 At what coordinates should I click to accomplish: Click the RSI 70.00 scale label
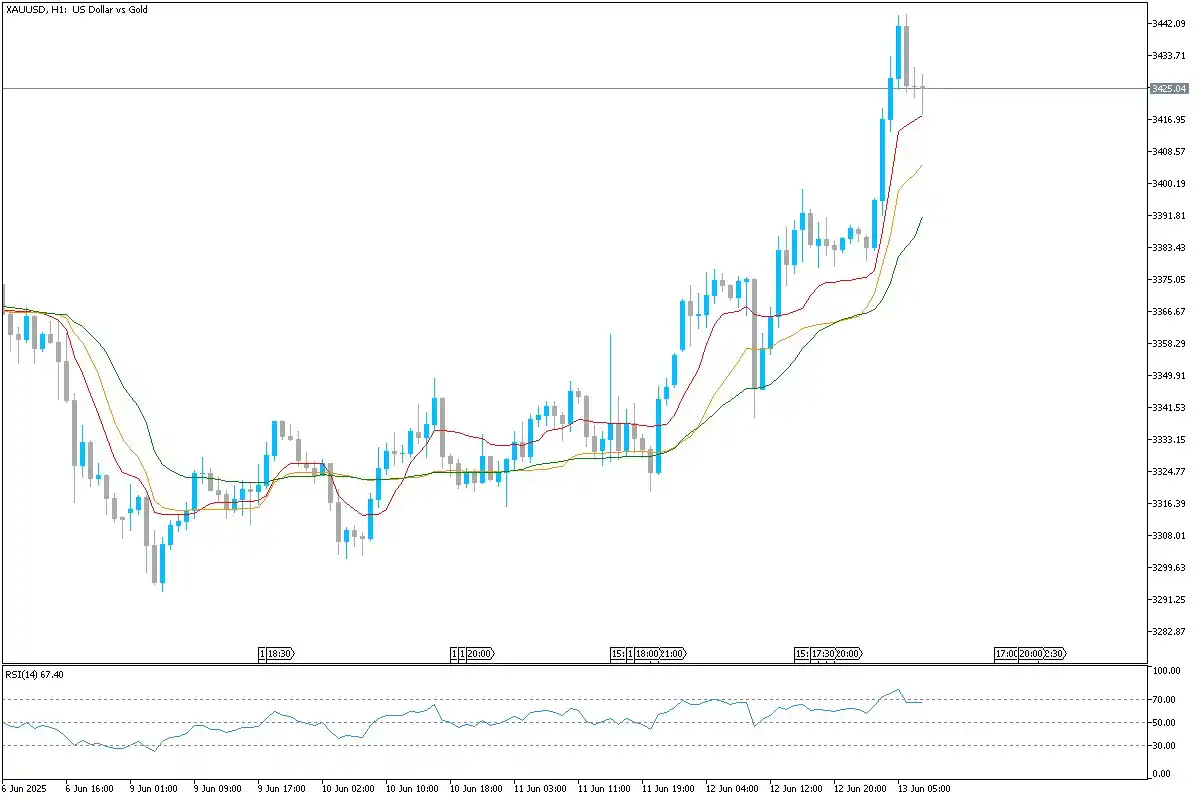1163,699
